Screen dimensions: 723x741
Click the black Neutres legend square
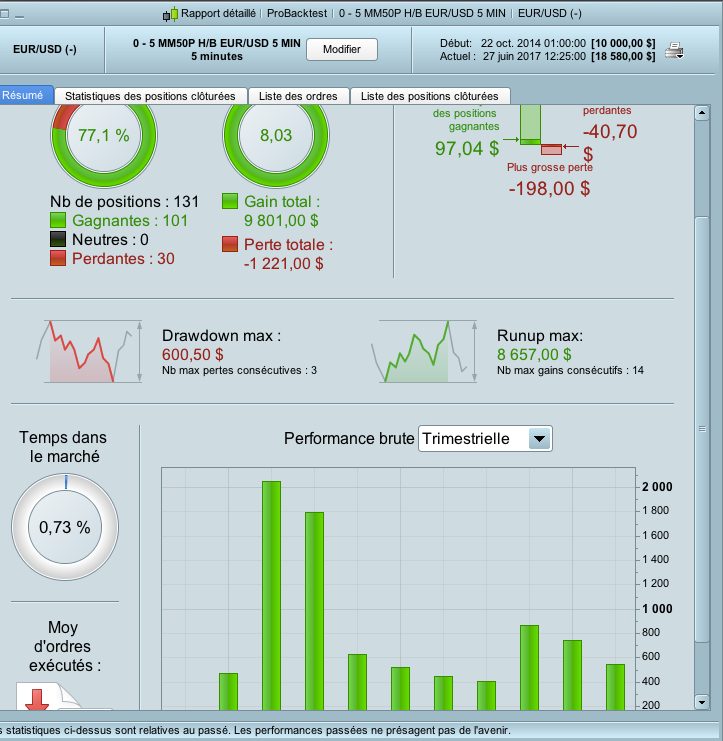58,239
